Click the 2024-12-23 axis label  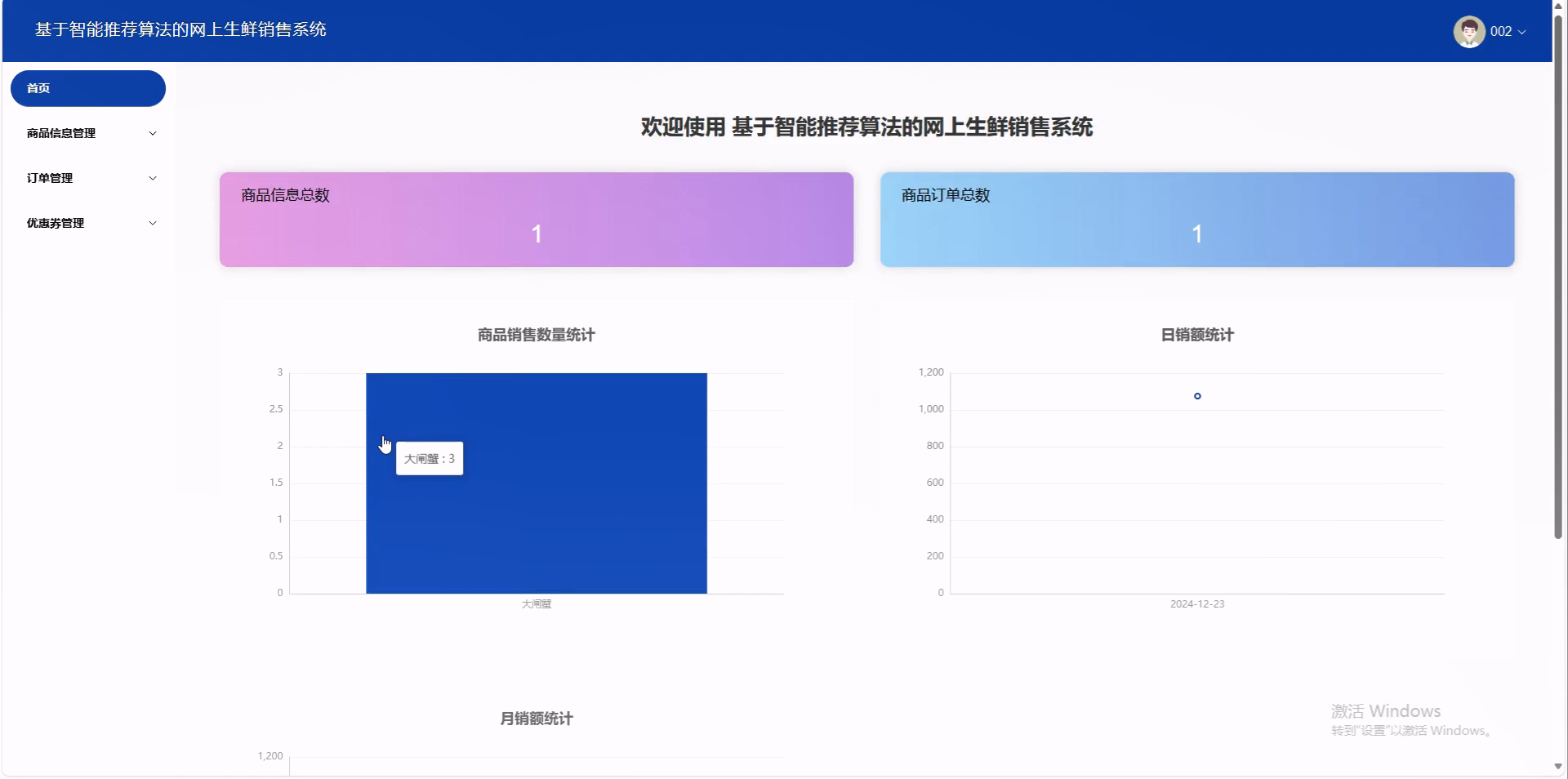[x=1197, y=604]
